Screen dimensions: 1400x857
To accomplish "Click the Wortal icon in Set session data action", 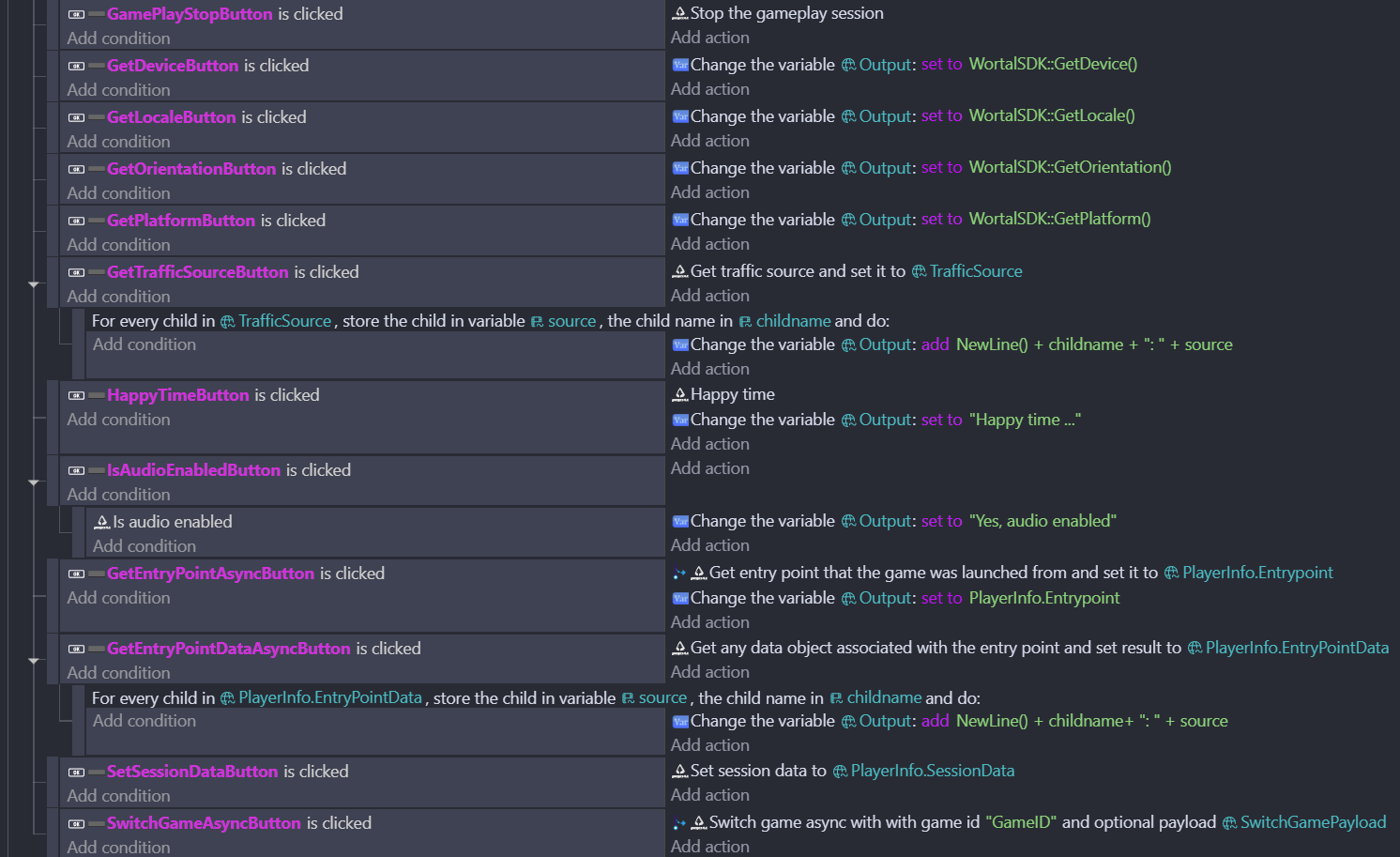I will (680, 770).
